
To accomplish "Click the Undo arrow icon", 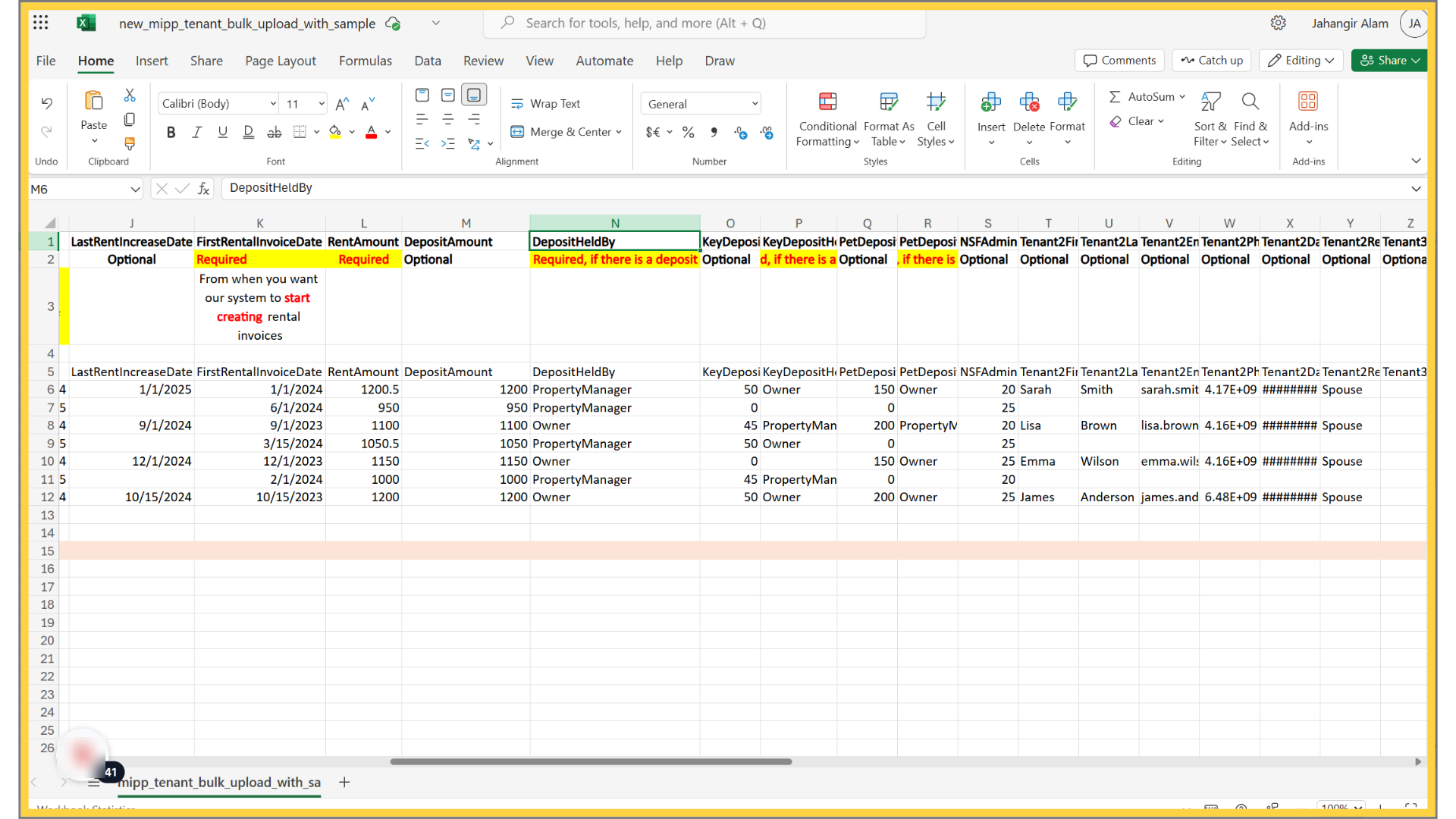I will coord(47,103).
